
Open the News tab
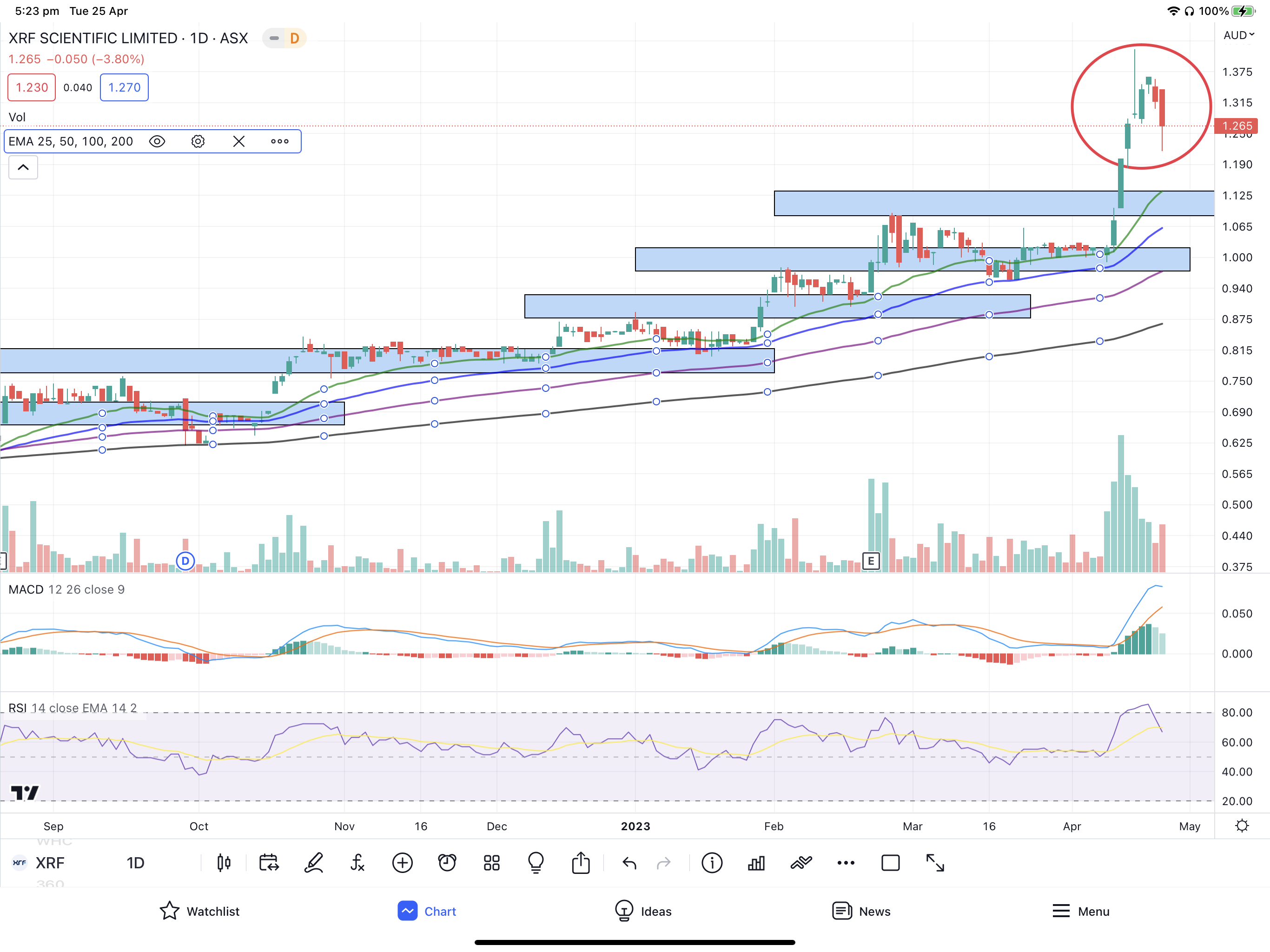tap(861, 911)
